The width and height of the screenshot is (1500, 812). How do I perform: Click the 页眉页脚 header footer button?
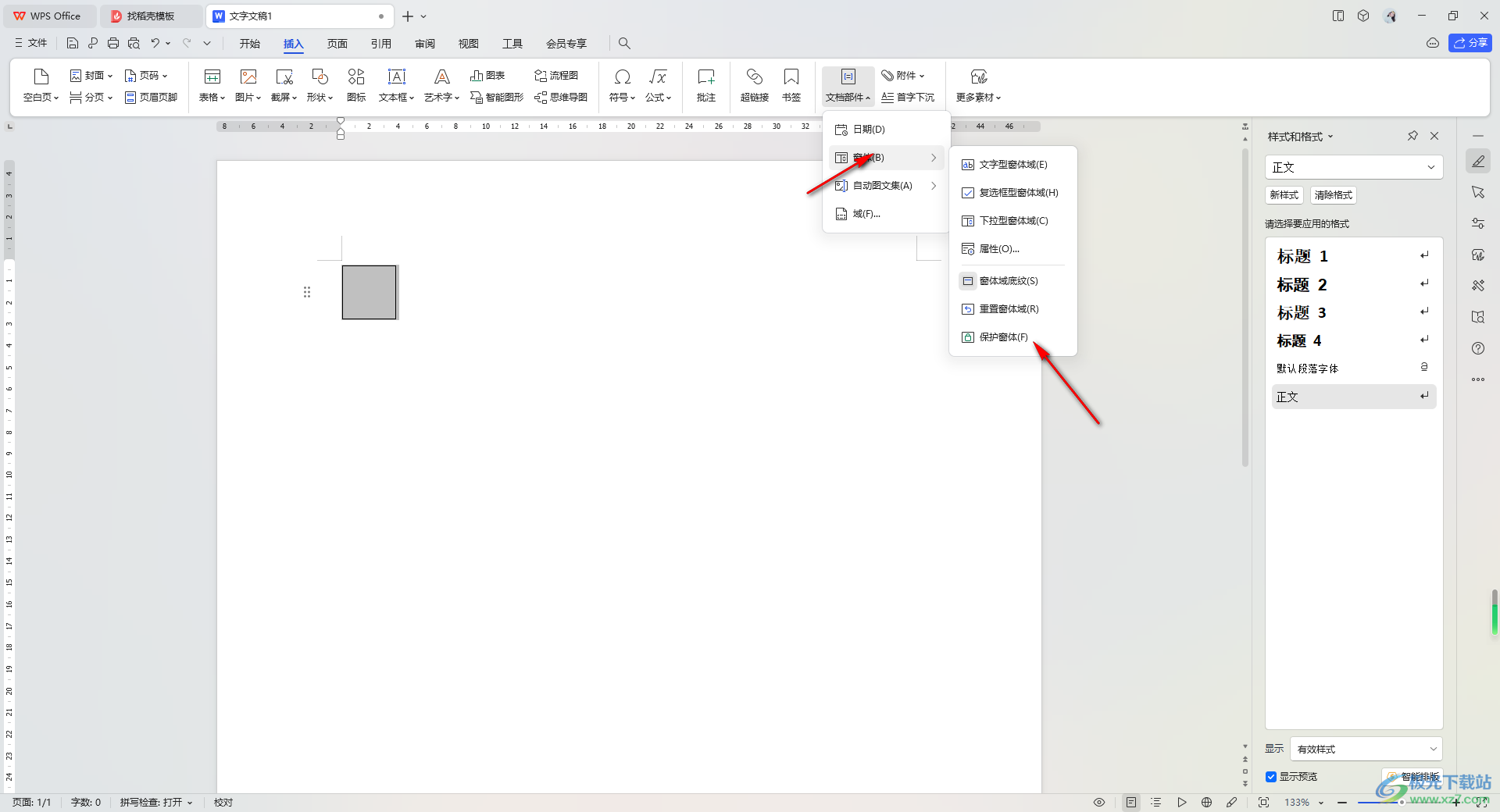tap(152, 98)
